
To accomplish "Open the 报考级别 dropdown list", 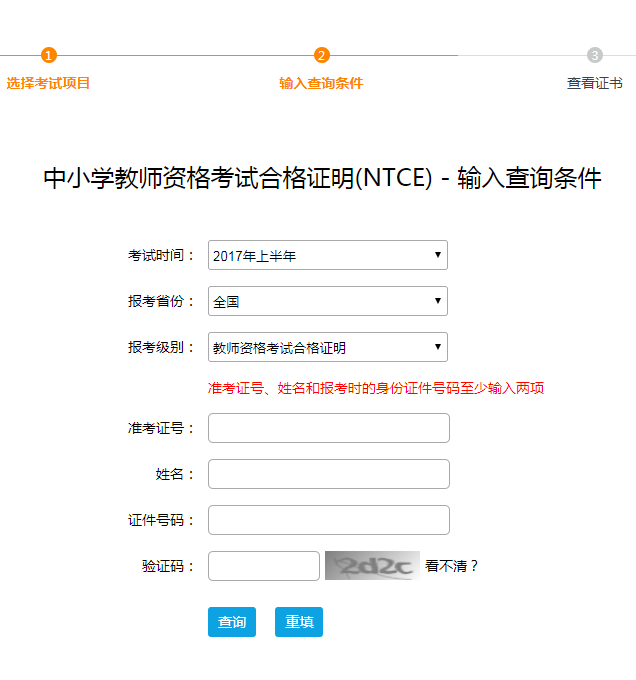I will [328, 348].
